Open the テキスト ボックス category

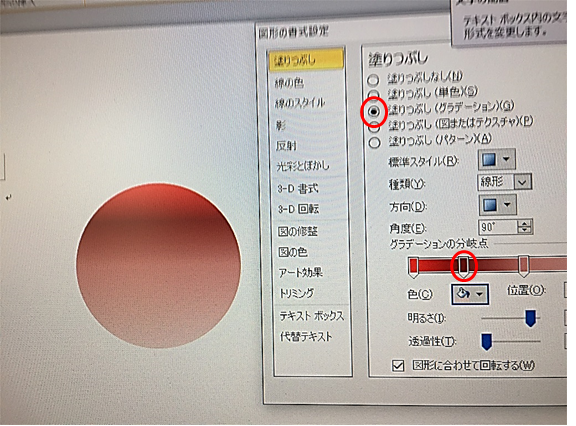(x=312, y=316)
